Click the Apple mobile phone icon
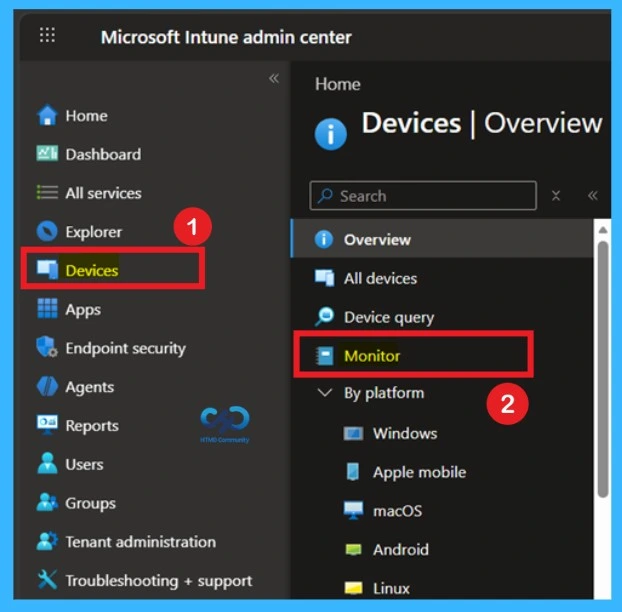 click(353, 472)
